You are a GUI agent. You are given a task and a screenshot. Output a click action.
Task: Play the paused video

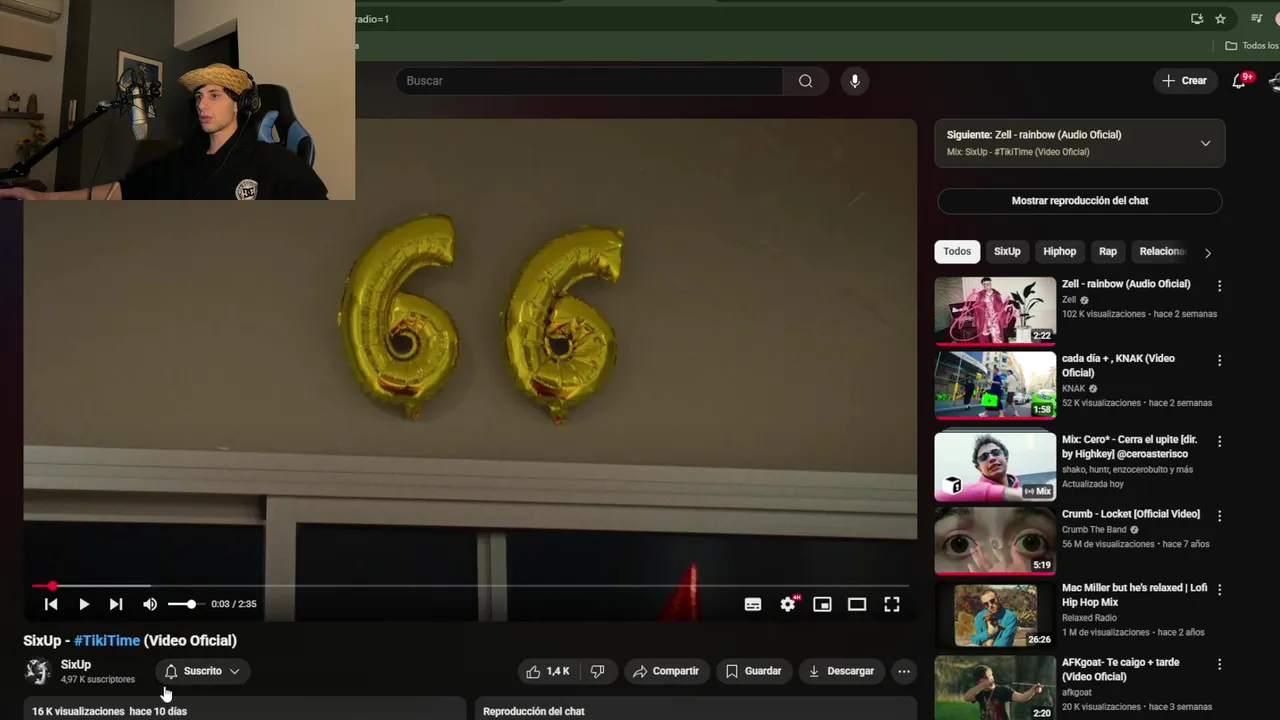coord(84,604)
